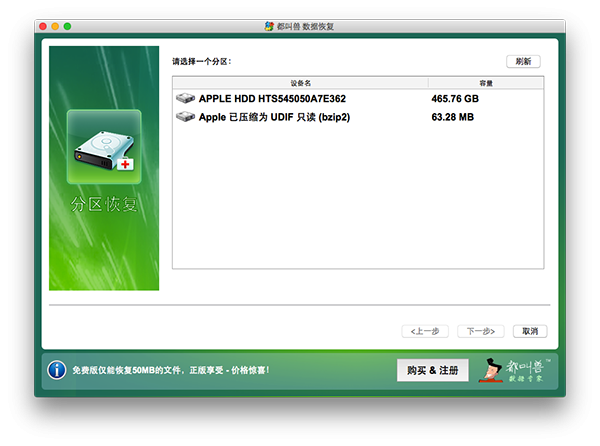
Task: Click the 分区恢复 hard drive icon
Action: click(104, 147)
